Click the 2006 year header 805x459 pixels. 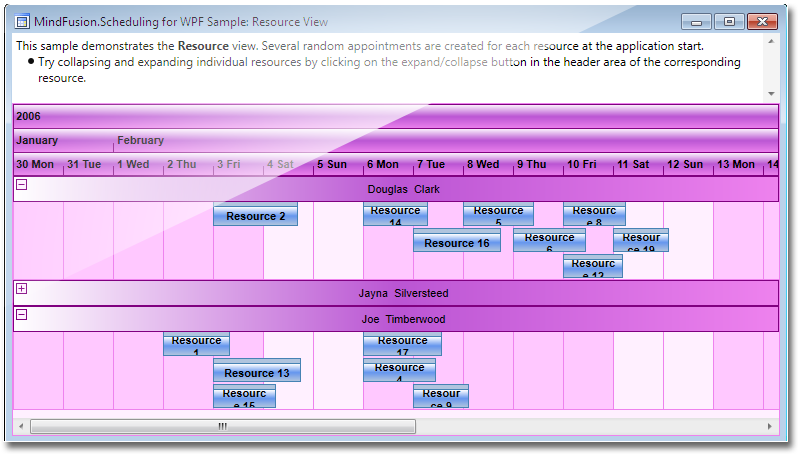tap(28, 116)
